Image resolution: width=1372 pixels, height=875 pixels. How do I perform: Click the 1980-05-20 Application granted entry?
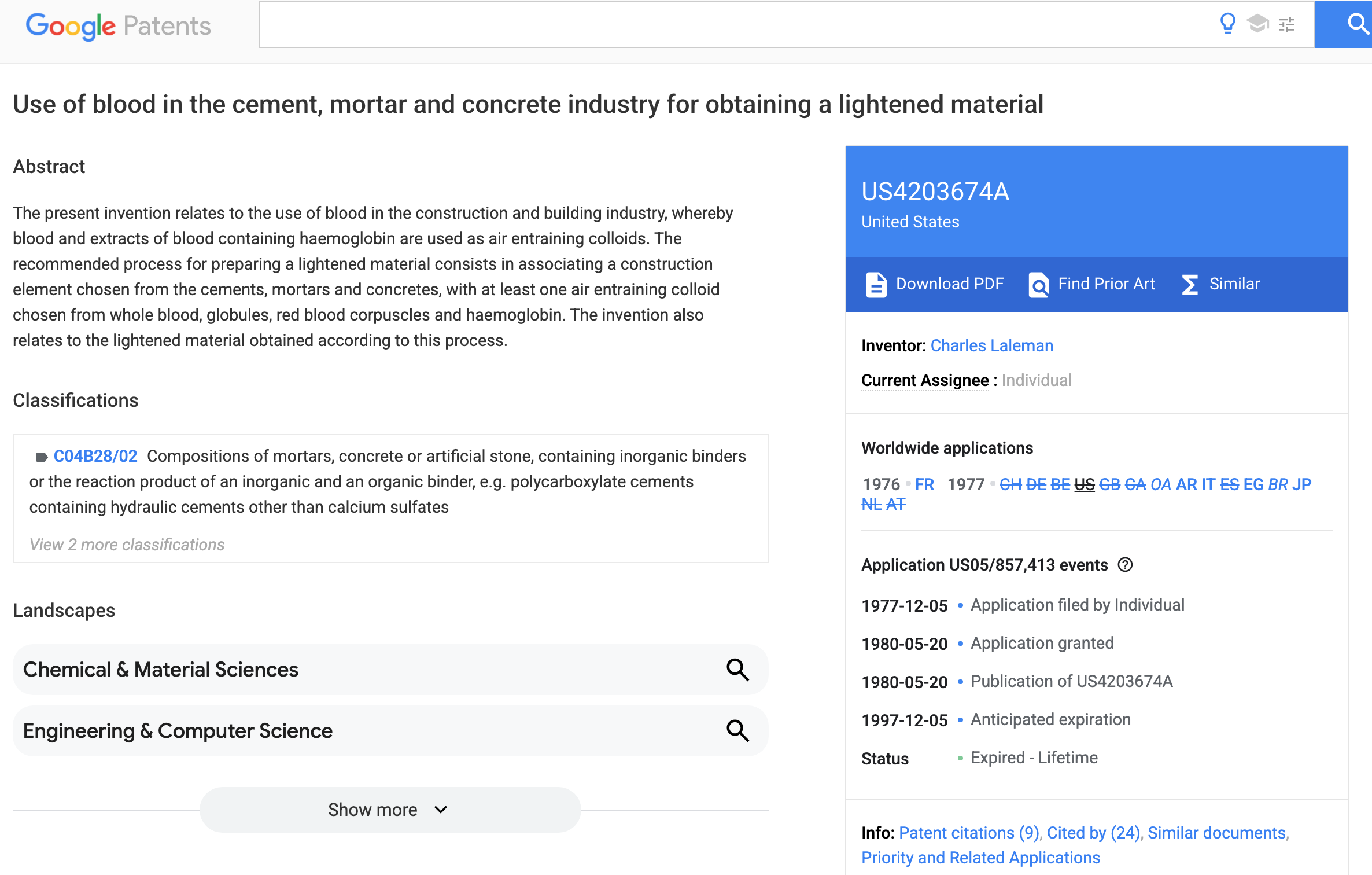[987, 644]
